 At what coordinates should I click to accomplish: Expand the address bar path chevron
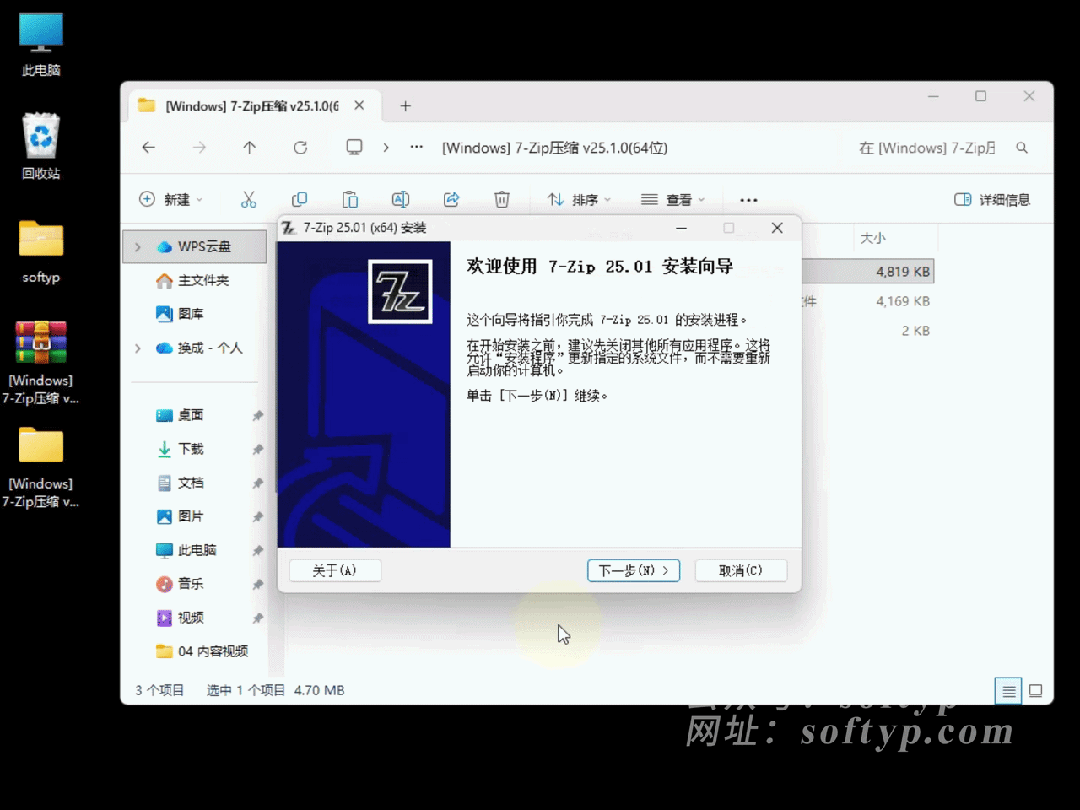tap(386, 147)
